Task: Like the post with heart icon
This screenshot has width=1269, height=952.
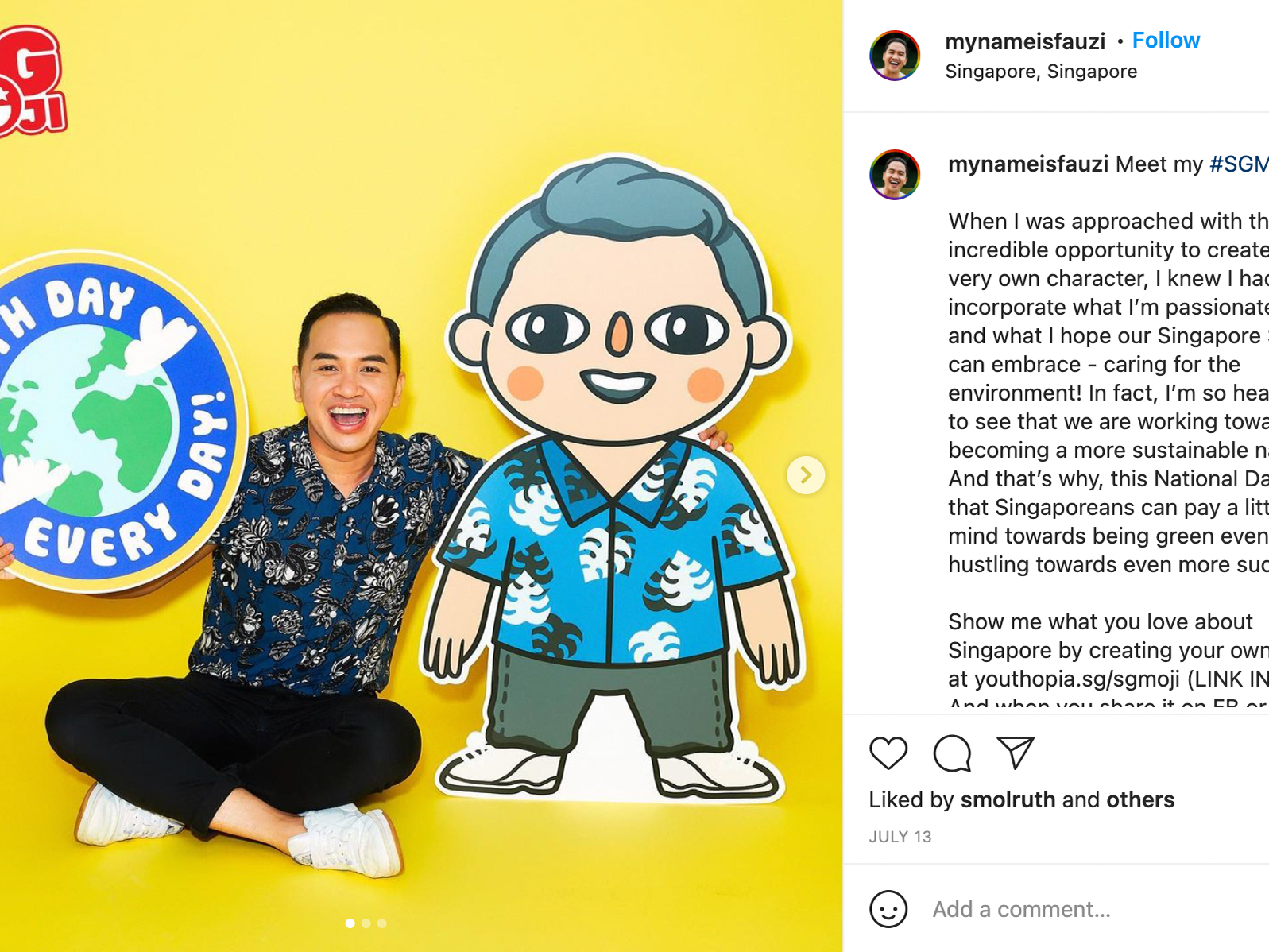Action: click(x=888, y=753)
